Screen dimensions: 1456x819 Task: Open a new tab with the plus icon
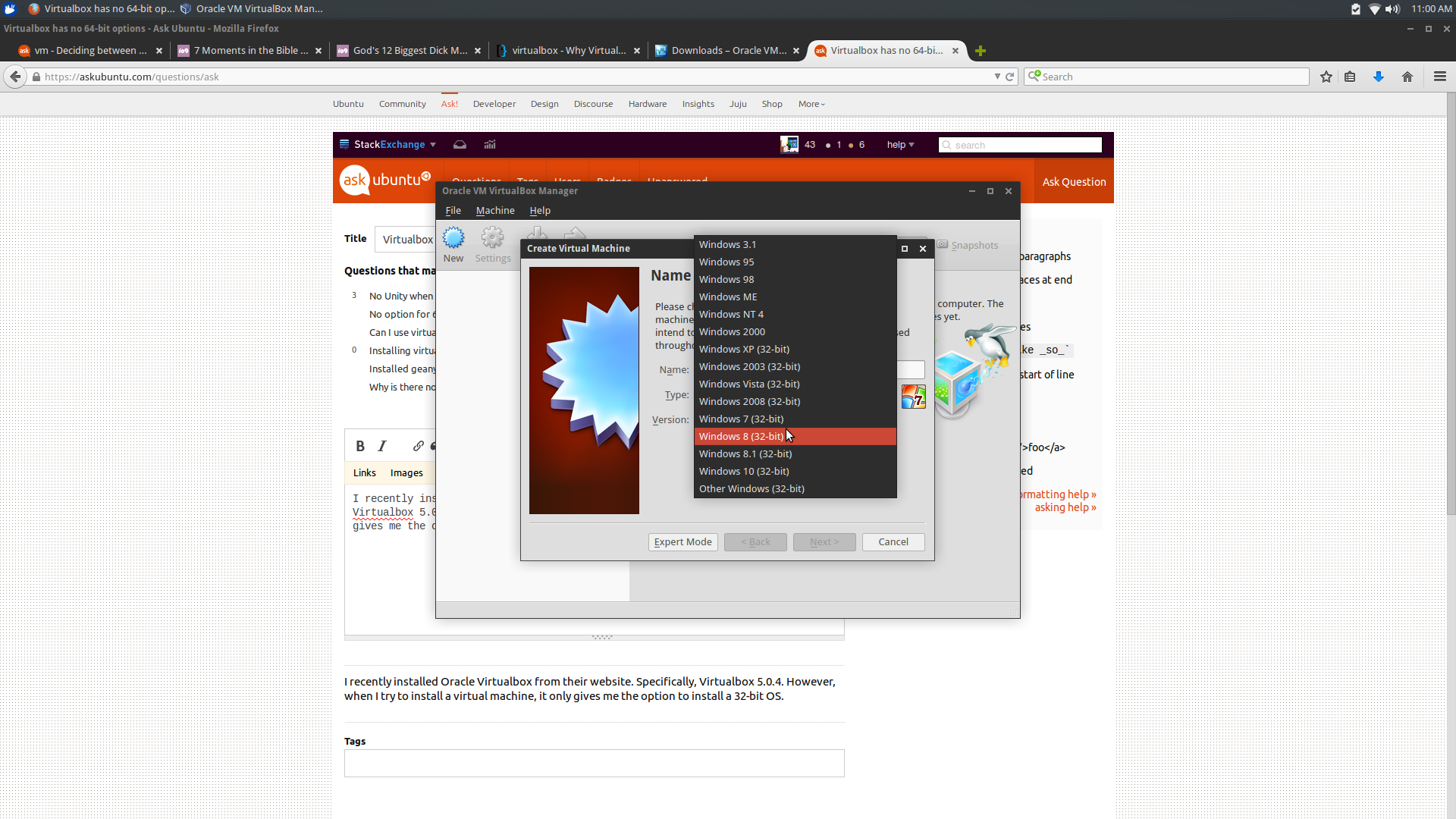981,51
